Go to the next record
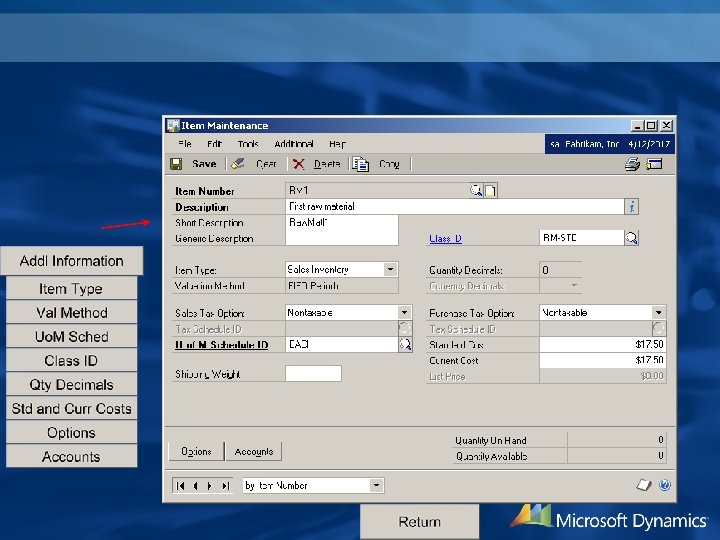Image resolution: width=720 pixels, height=540 pixels. click(210, 485)
